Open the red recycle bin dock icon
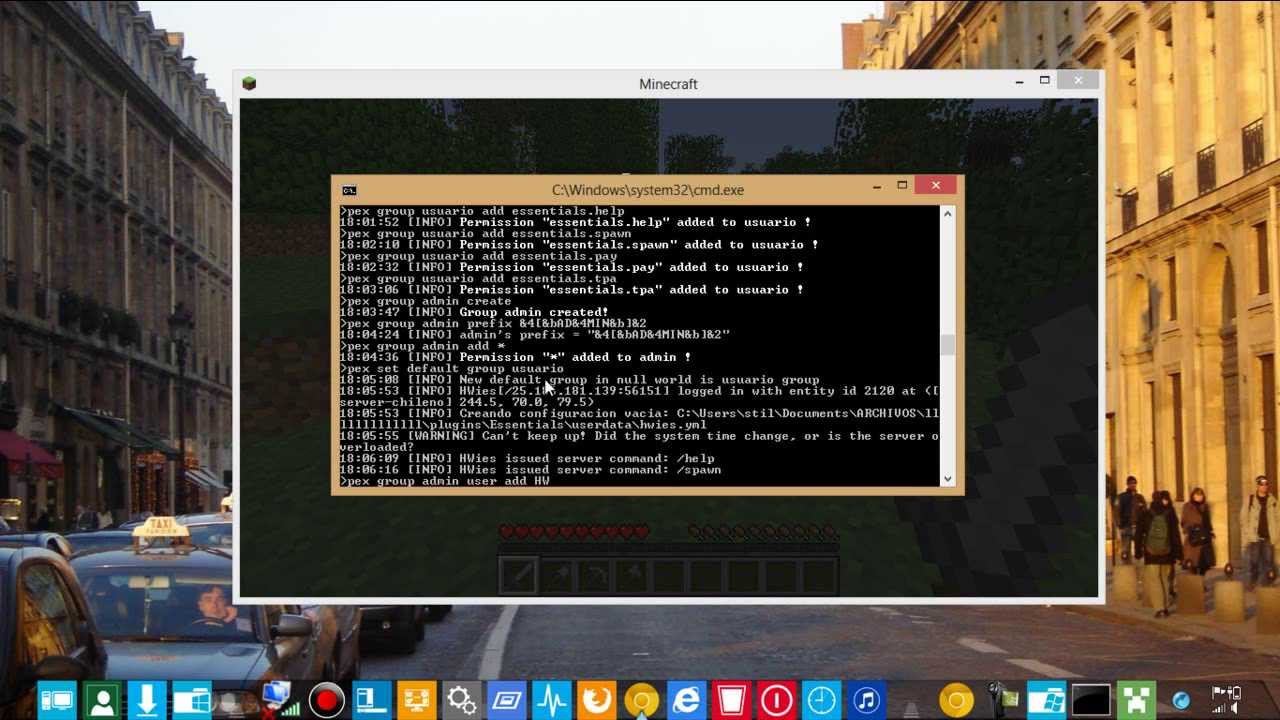This screenshot has height=720, width=1280. 732,700
